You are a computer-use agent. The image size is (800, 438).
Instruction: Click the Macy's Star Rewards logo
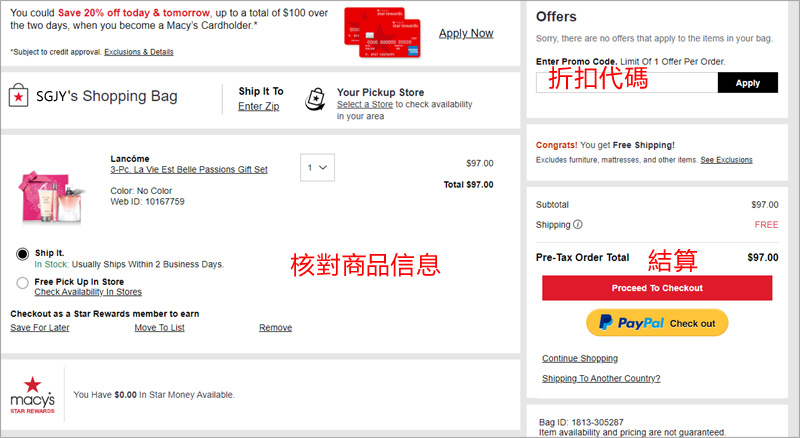[32, 394]
